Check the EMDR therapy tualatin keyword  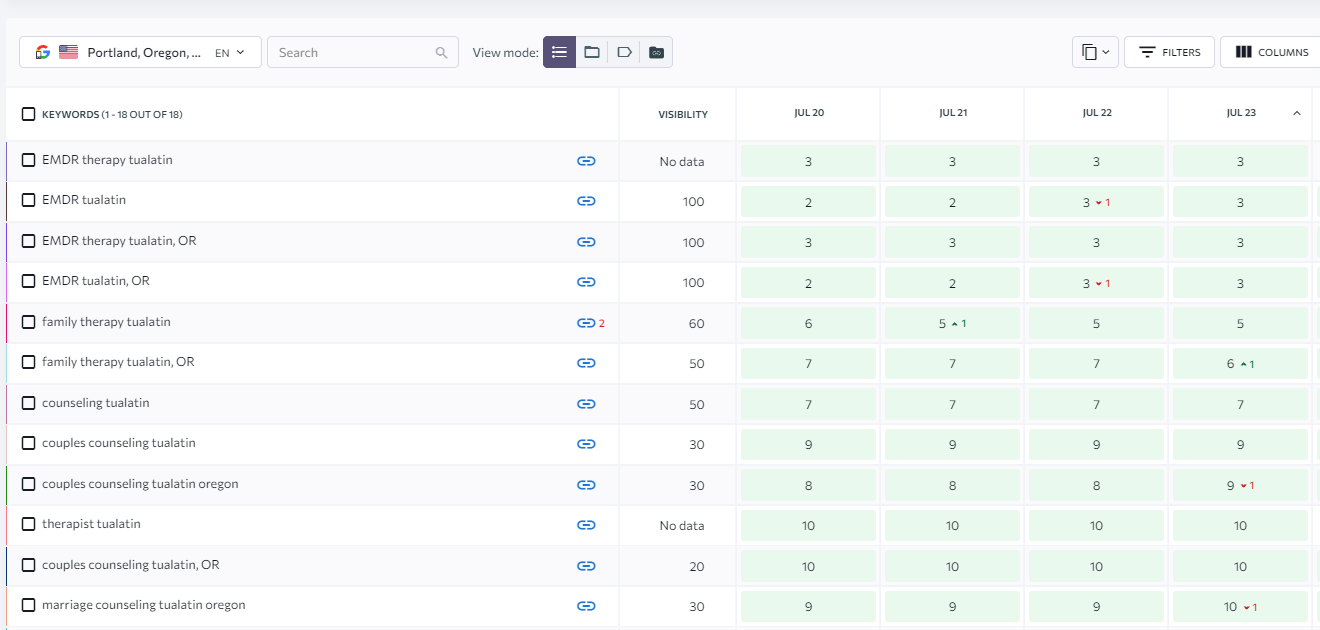coord(28,160)
